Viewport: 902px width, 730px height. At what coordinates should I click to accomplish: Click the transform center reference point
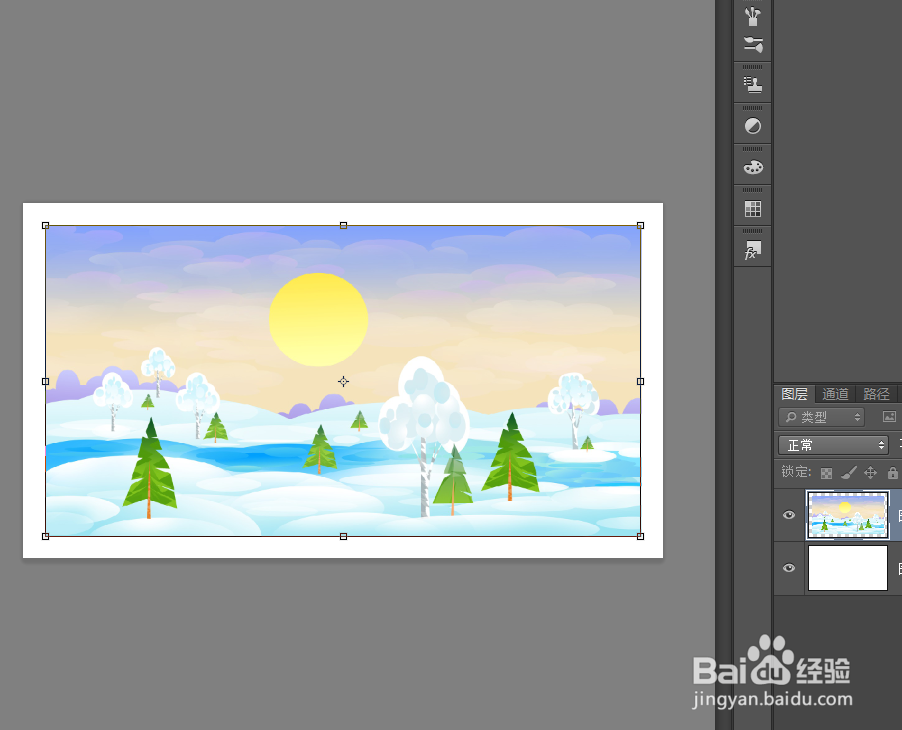[x=343, y=381]
